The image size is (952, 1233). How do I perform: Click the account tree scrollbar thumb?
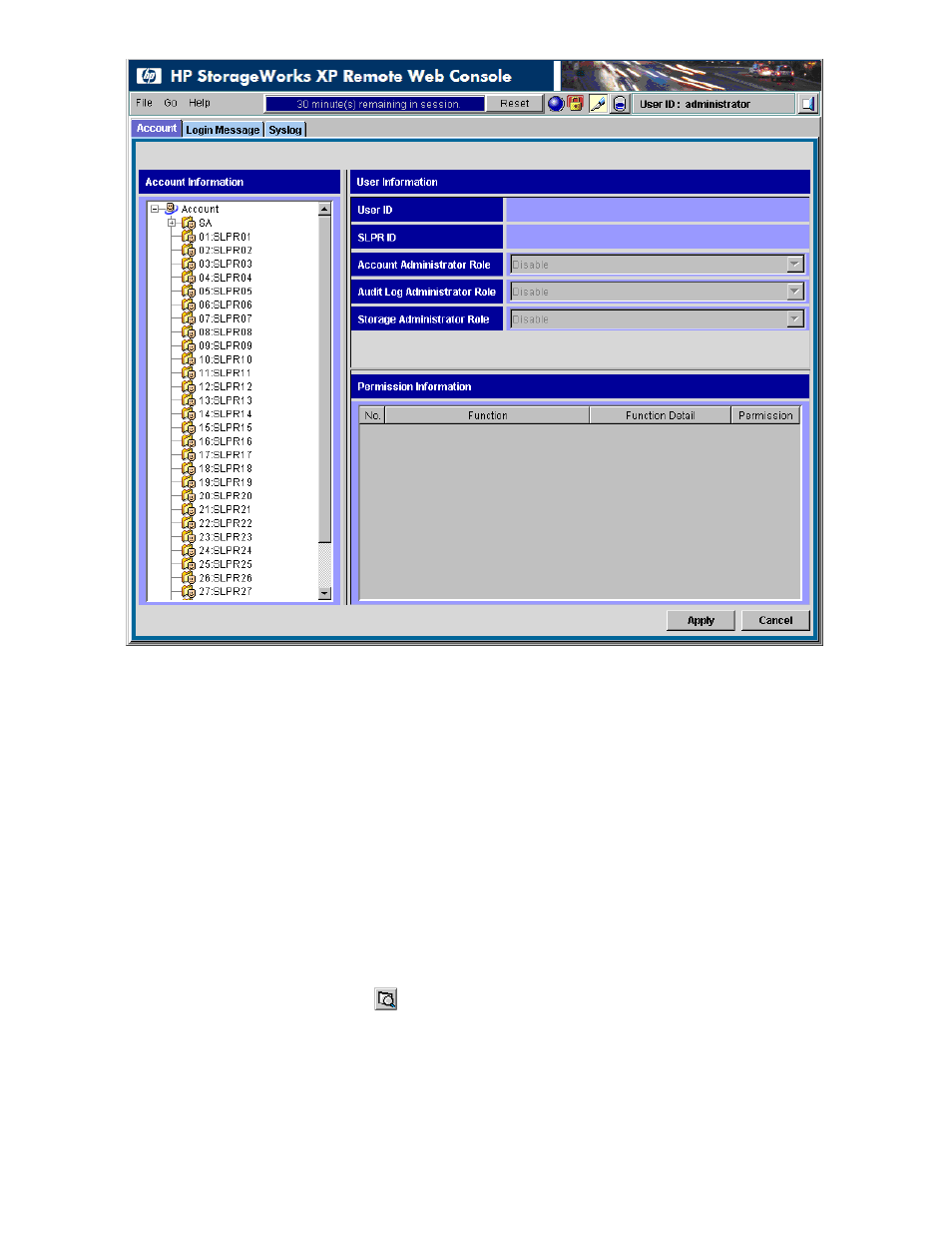pos(324,379)
